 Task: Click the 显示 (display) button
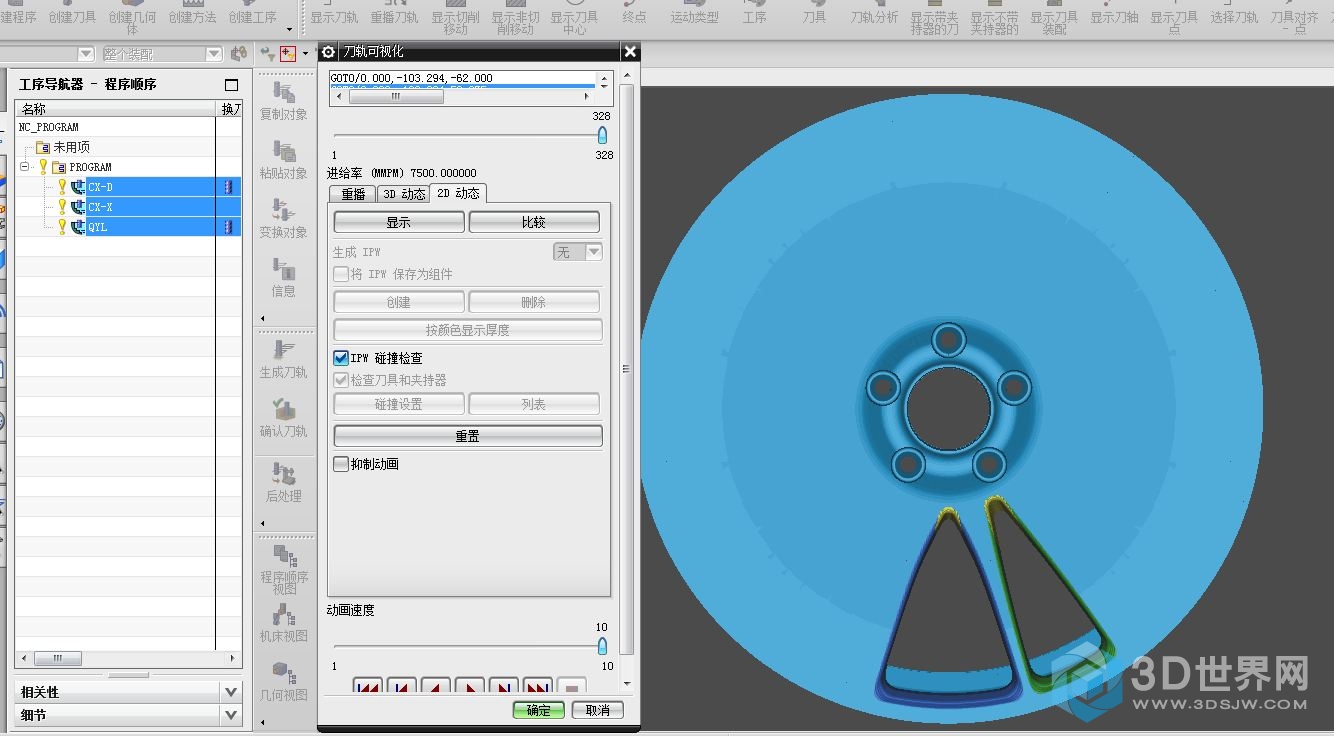click(x=398, y=222)
